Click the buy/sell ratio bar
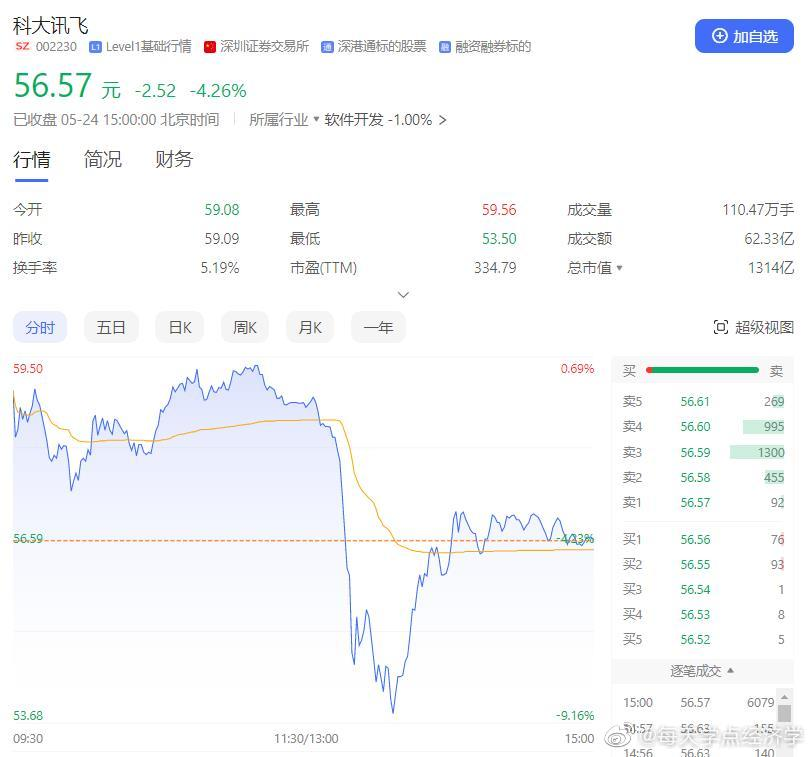812x757 pixels. point(703,370)
